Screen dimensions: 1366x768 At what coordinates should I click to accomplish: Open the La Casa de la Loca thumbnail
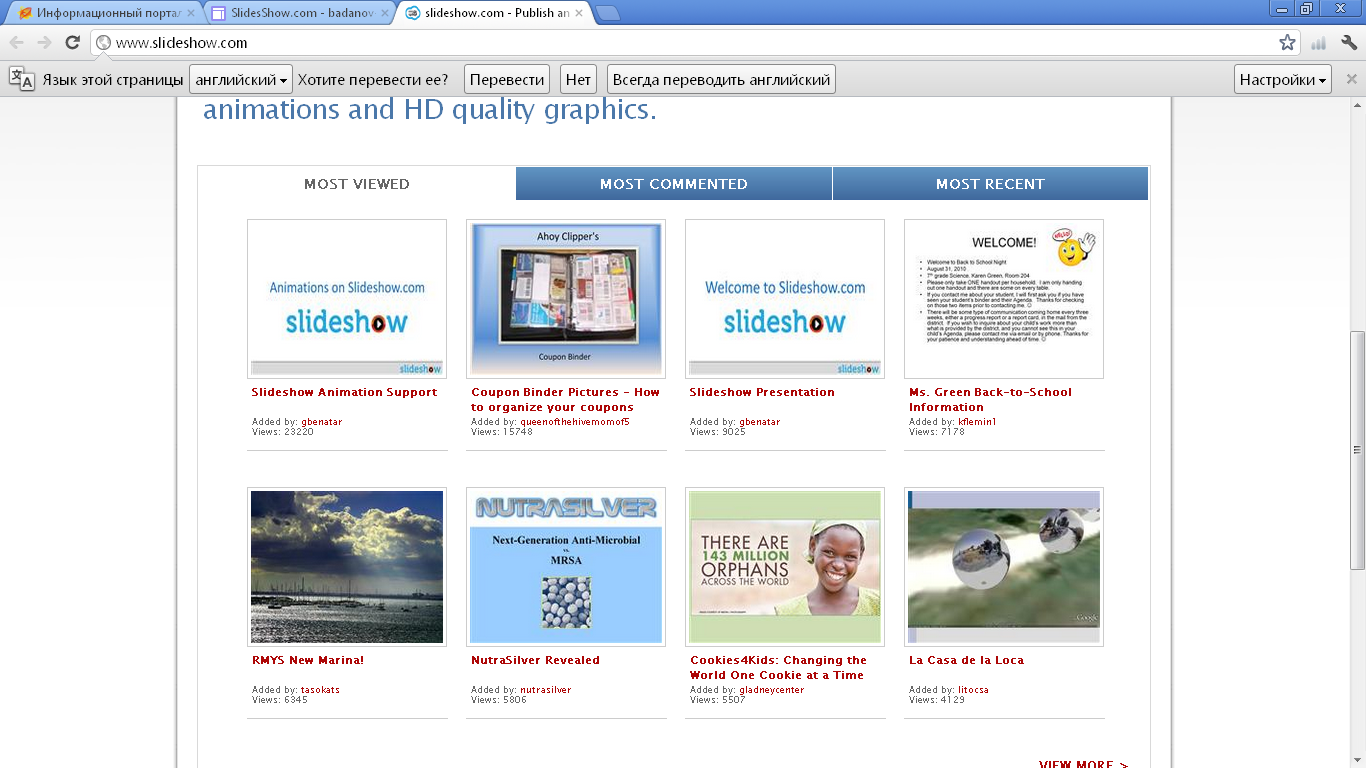(1004, 567)
